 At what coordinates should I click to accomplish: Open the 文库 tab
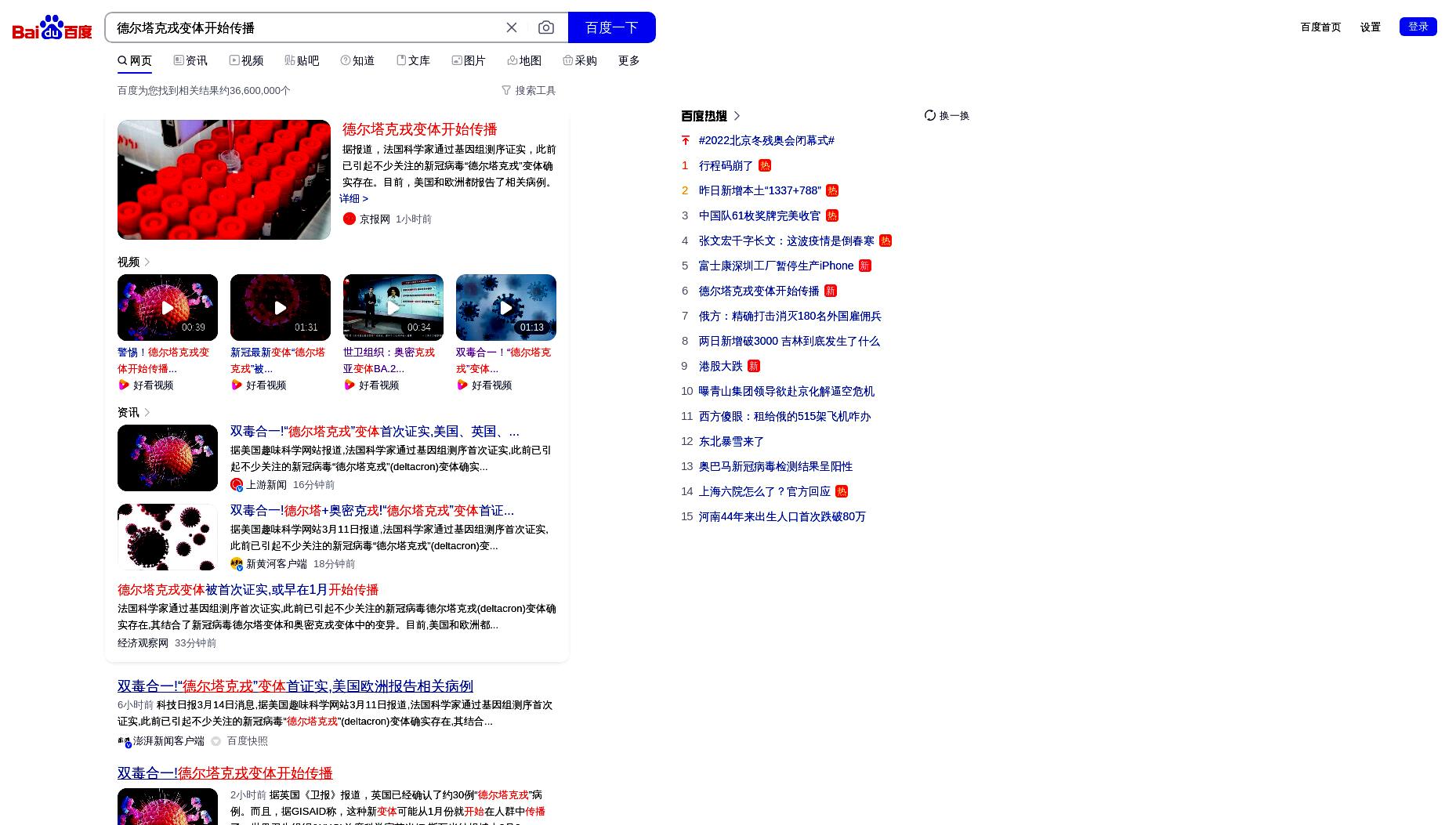413,60
